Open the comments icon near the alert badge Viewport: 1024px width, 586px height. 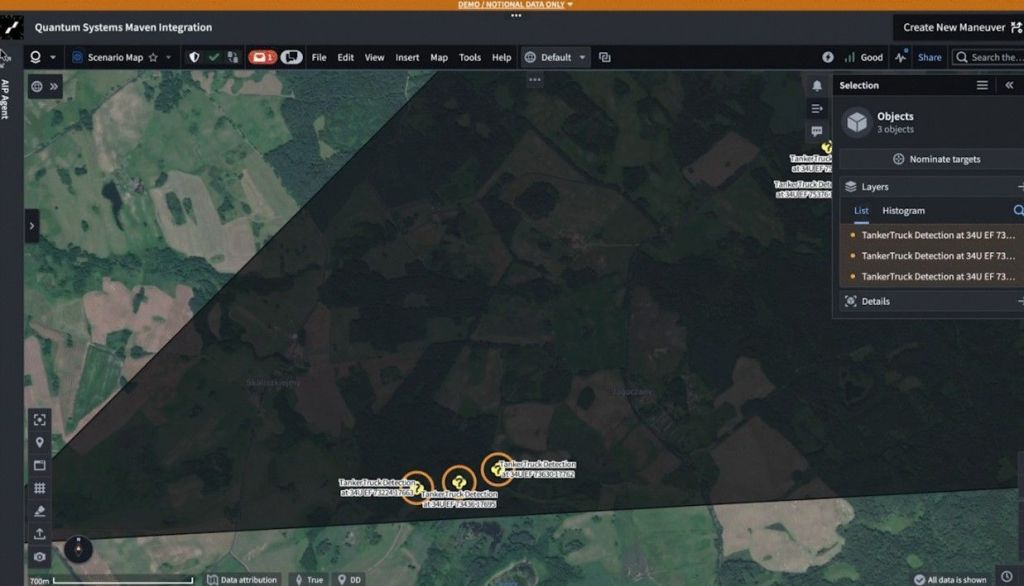(291, 57)
